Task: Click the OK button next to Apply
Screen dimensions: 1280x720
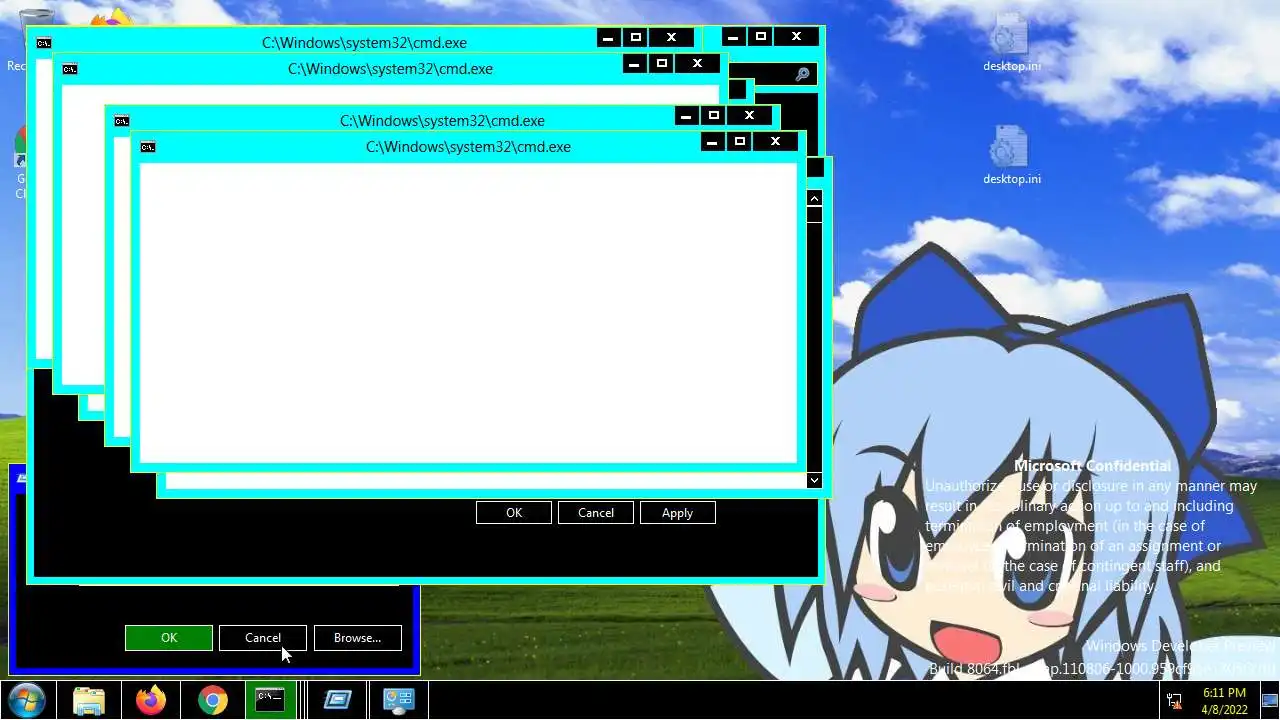Action: 514,513
